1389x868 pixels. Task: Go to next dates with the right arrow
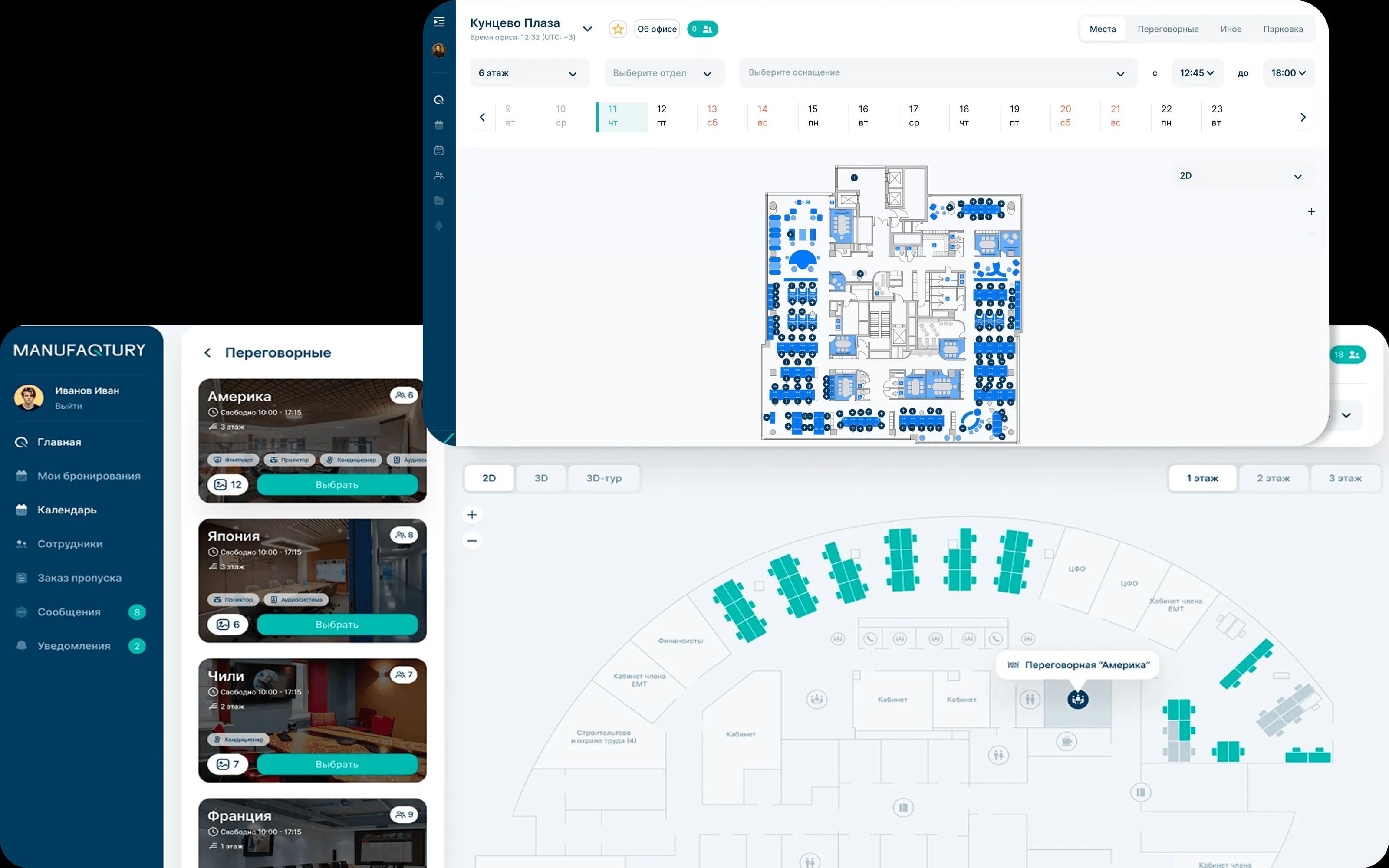click(1303, 117)
